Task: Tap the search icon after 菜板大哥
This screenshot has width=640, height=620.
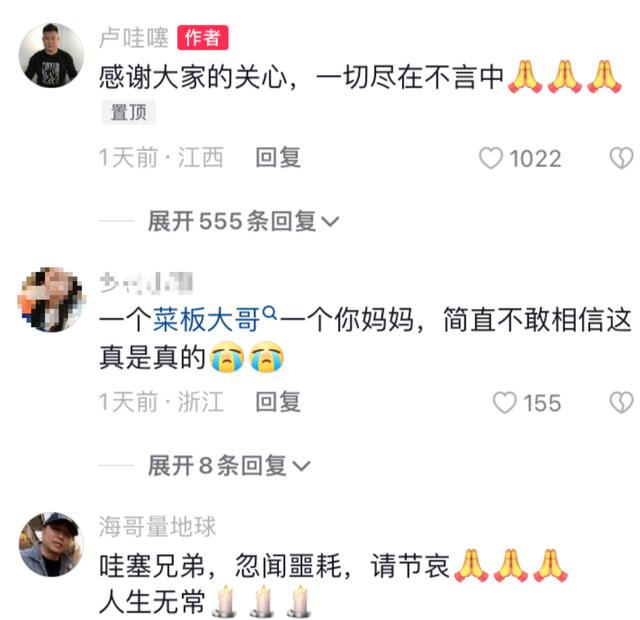Action: point(270,313)
